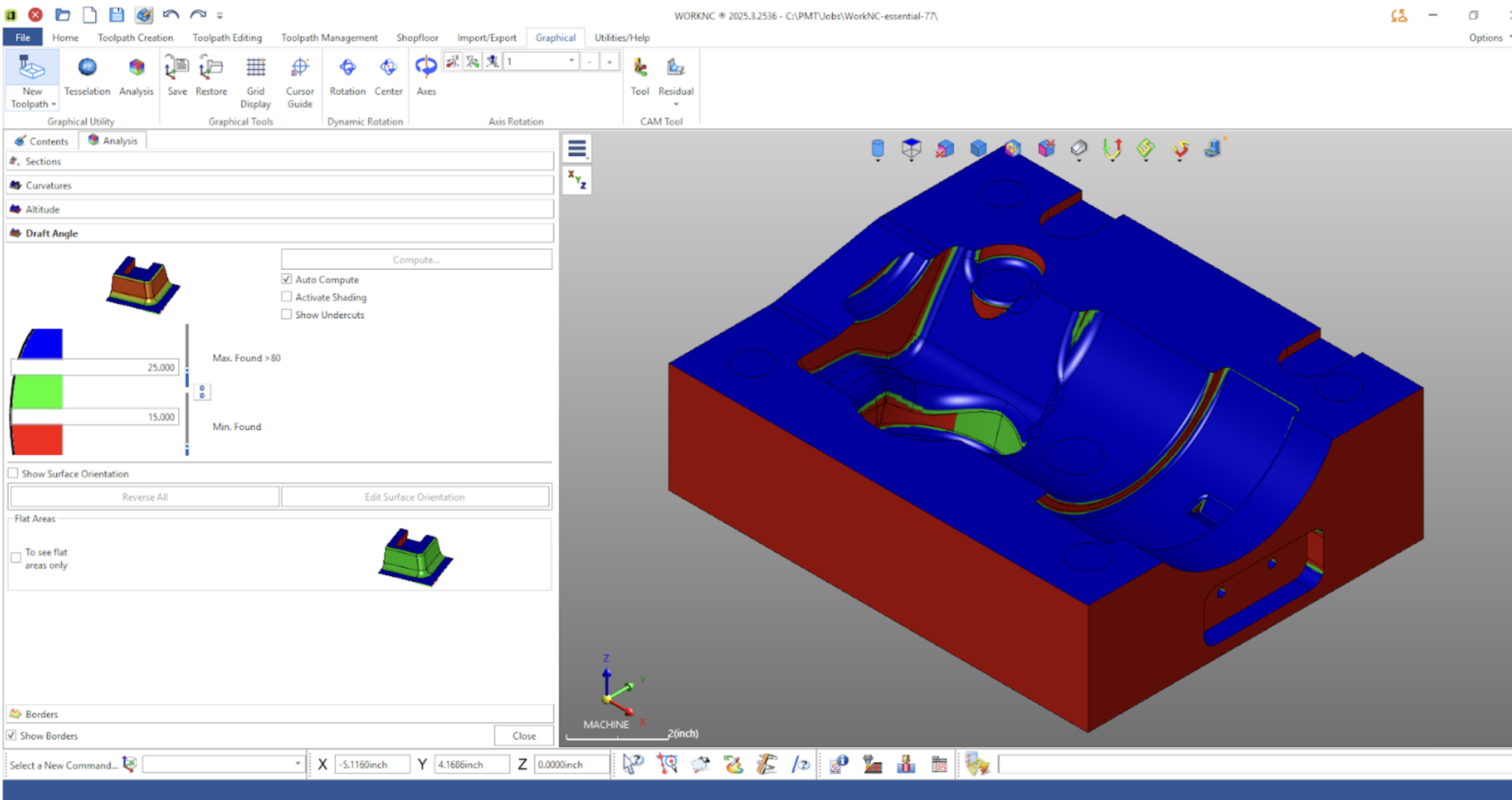
Task: Switch to the Contents tab
Action: click(41, 141)
